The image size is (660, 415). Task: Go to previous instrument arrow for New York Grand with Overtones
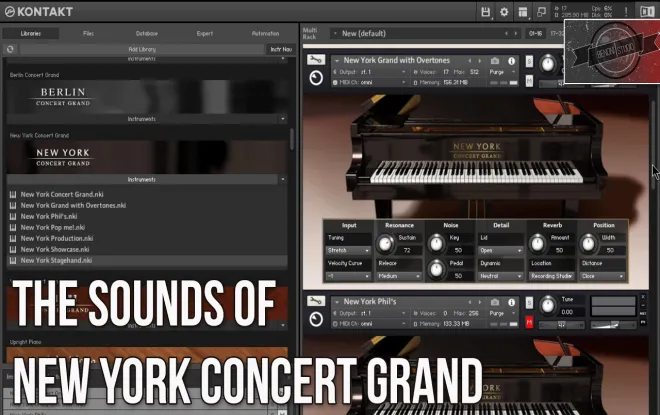470,61
